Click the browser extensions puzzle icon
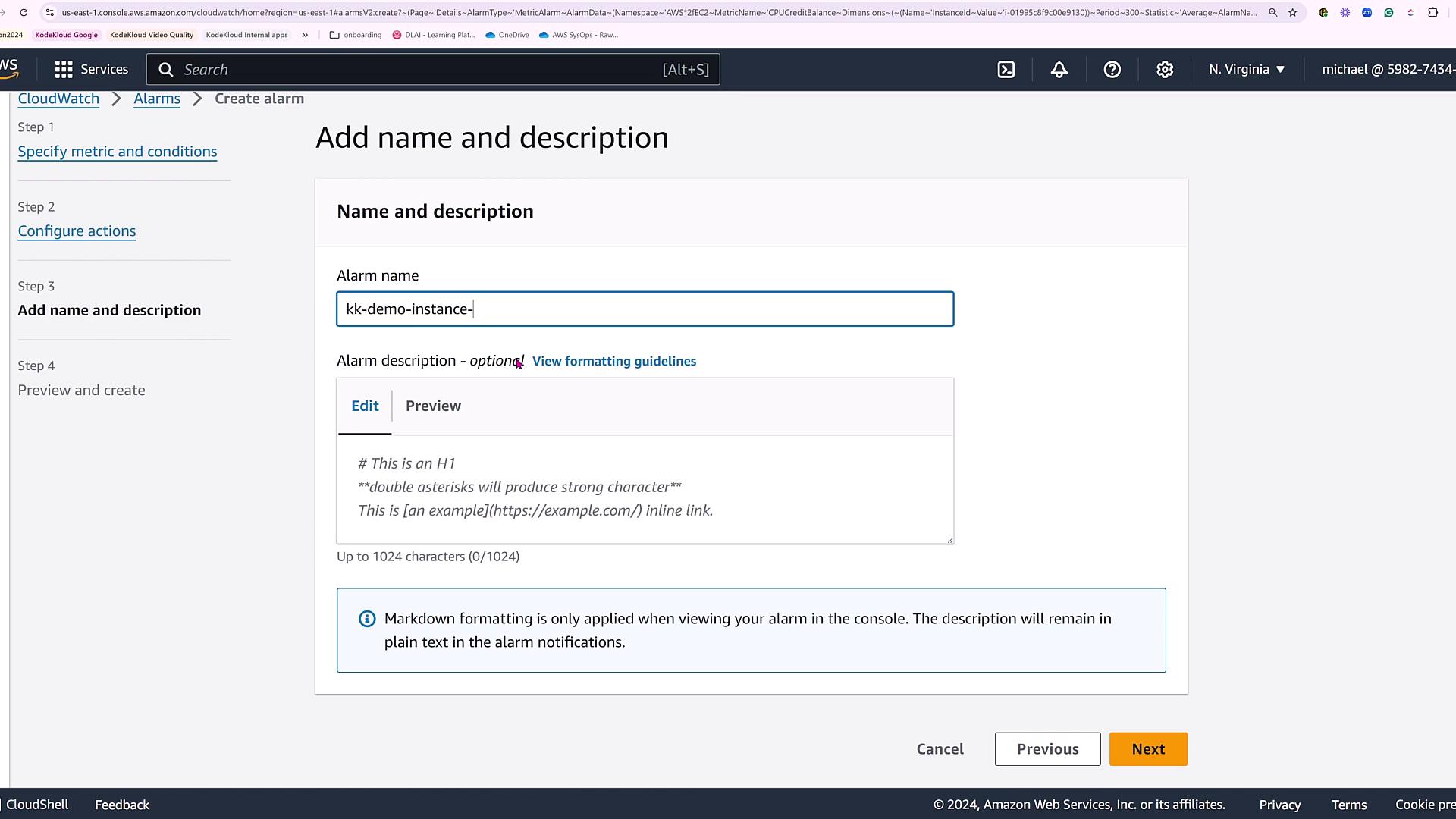 tap(1432, 12)
